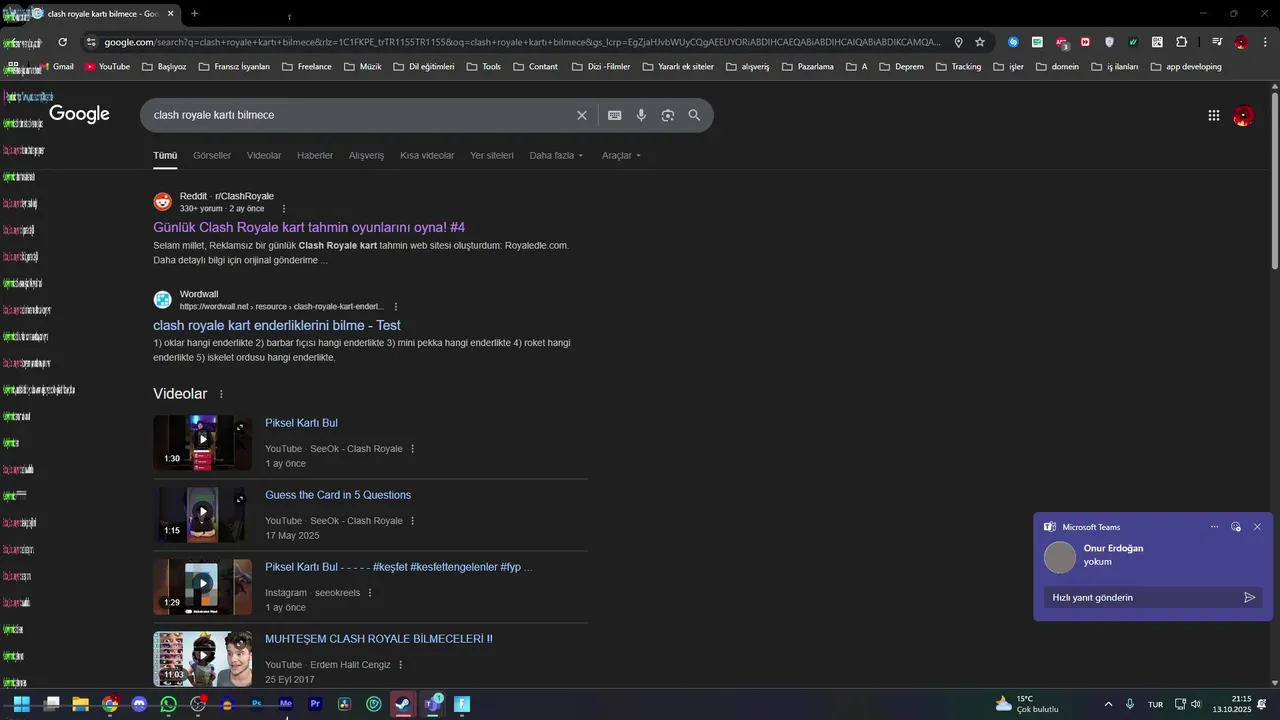Bookmark this page with the star

point(980,42)
